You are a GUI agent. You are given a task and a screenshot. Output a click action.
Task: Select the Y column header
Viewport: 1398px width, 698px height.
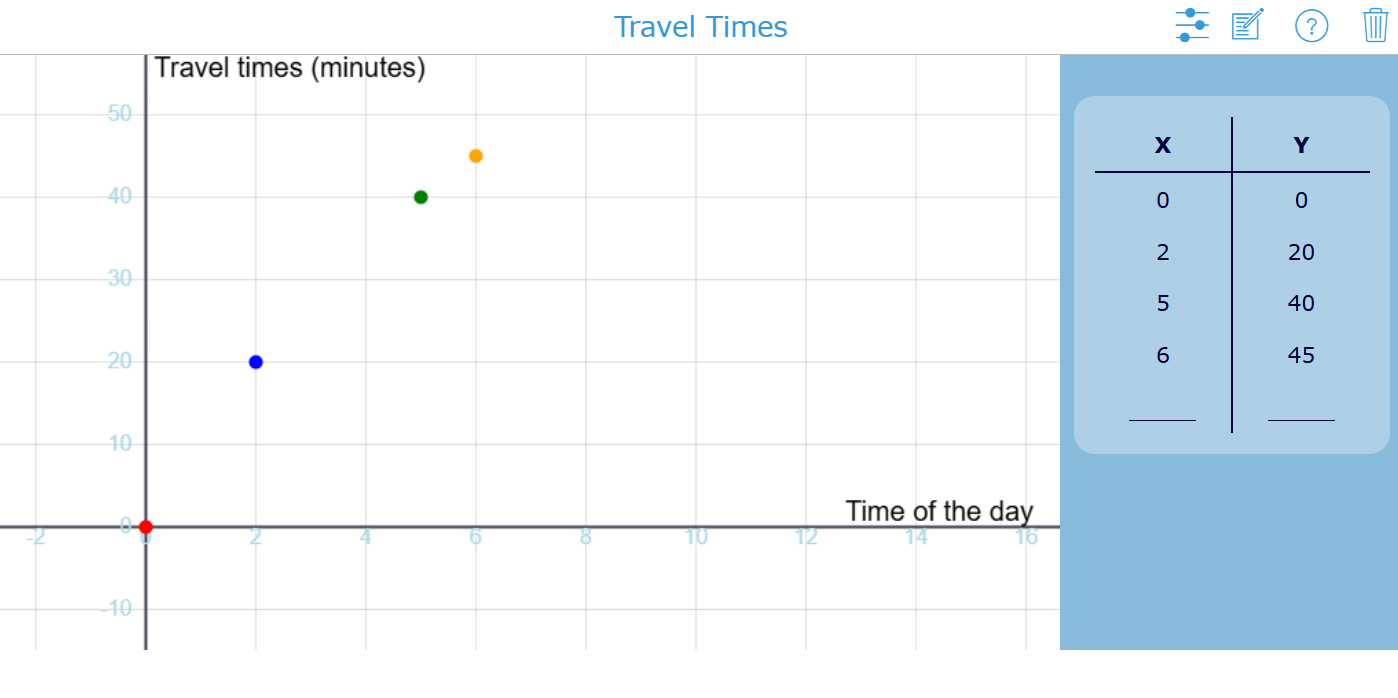[1300, 146]
